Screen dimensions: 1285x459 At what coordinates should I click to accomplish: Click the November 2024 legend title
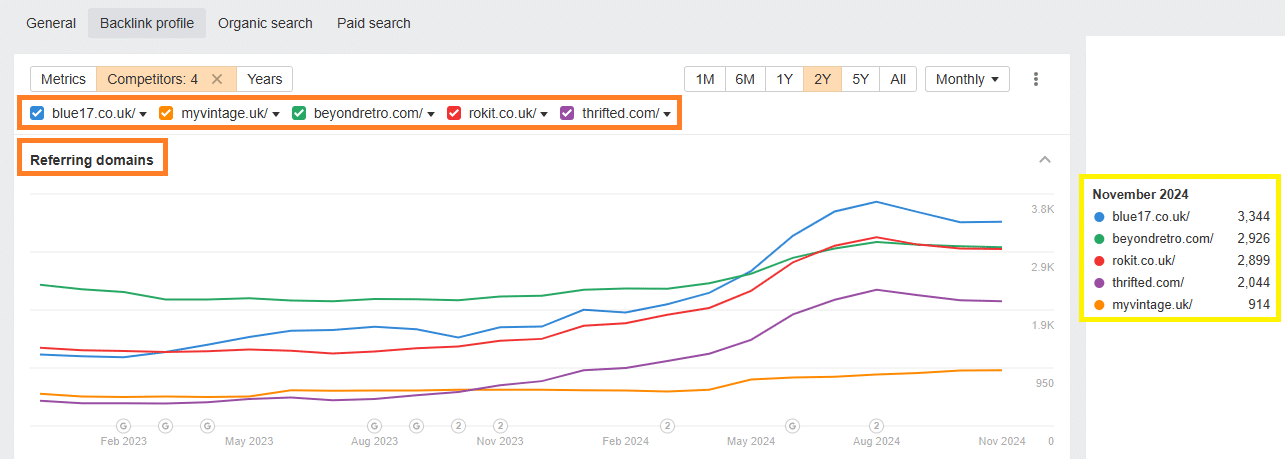click(x=1139, y=194)
